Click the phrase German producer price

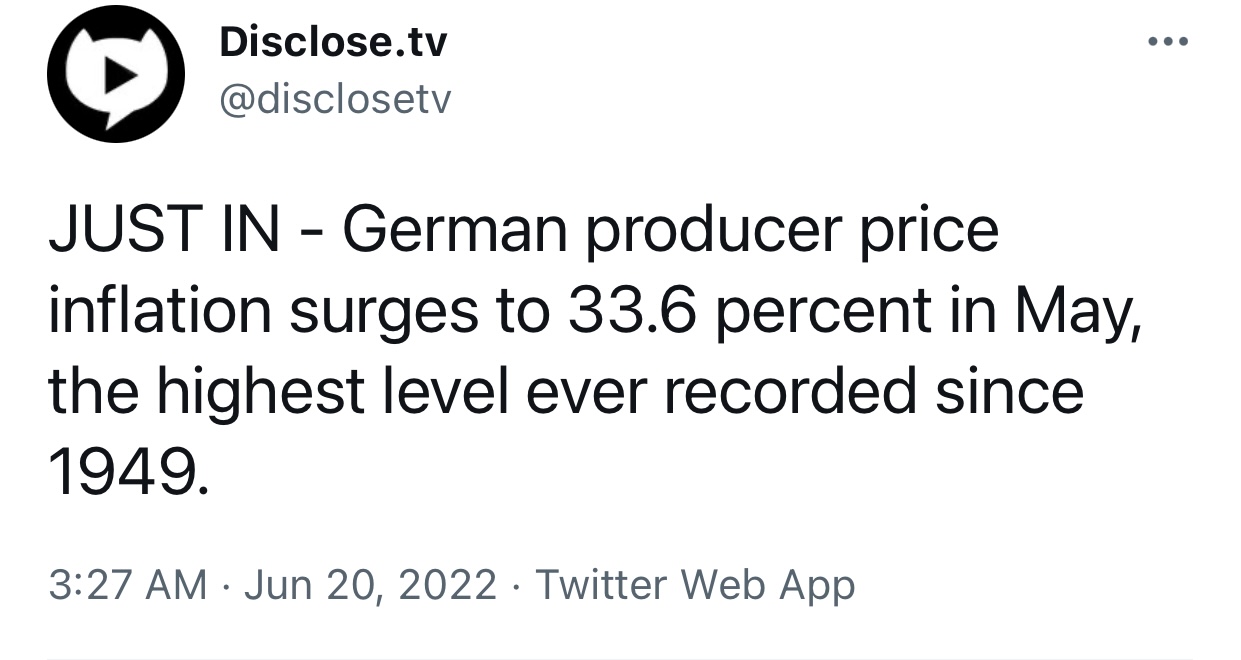(x=671, y=232)
